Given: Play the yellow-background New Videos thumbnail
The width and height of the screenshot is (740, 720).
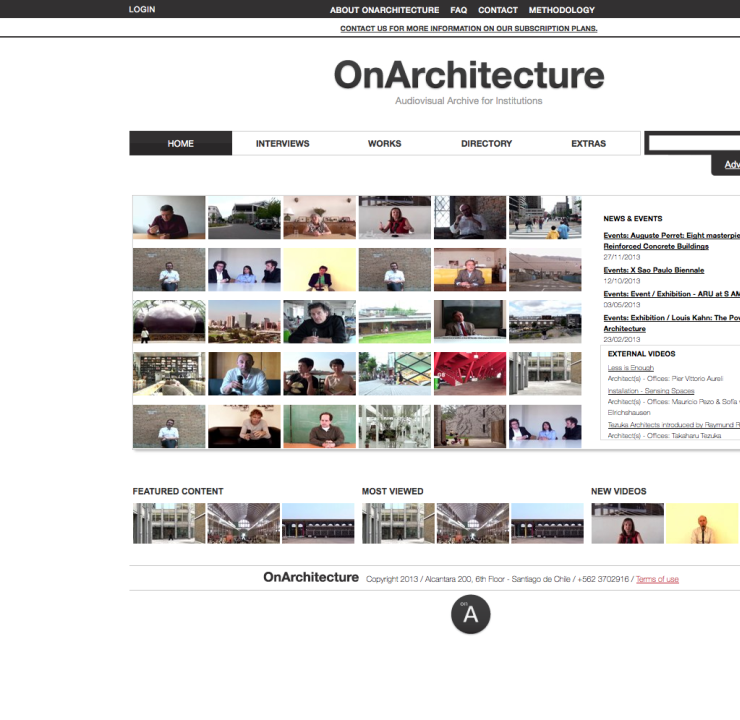Looking at the screenshot, I should coord(702,523).
